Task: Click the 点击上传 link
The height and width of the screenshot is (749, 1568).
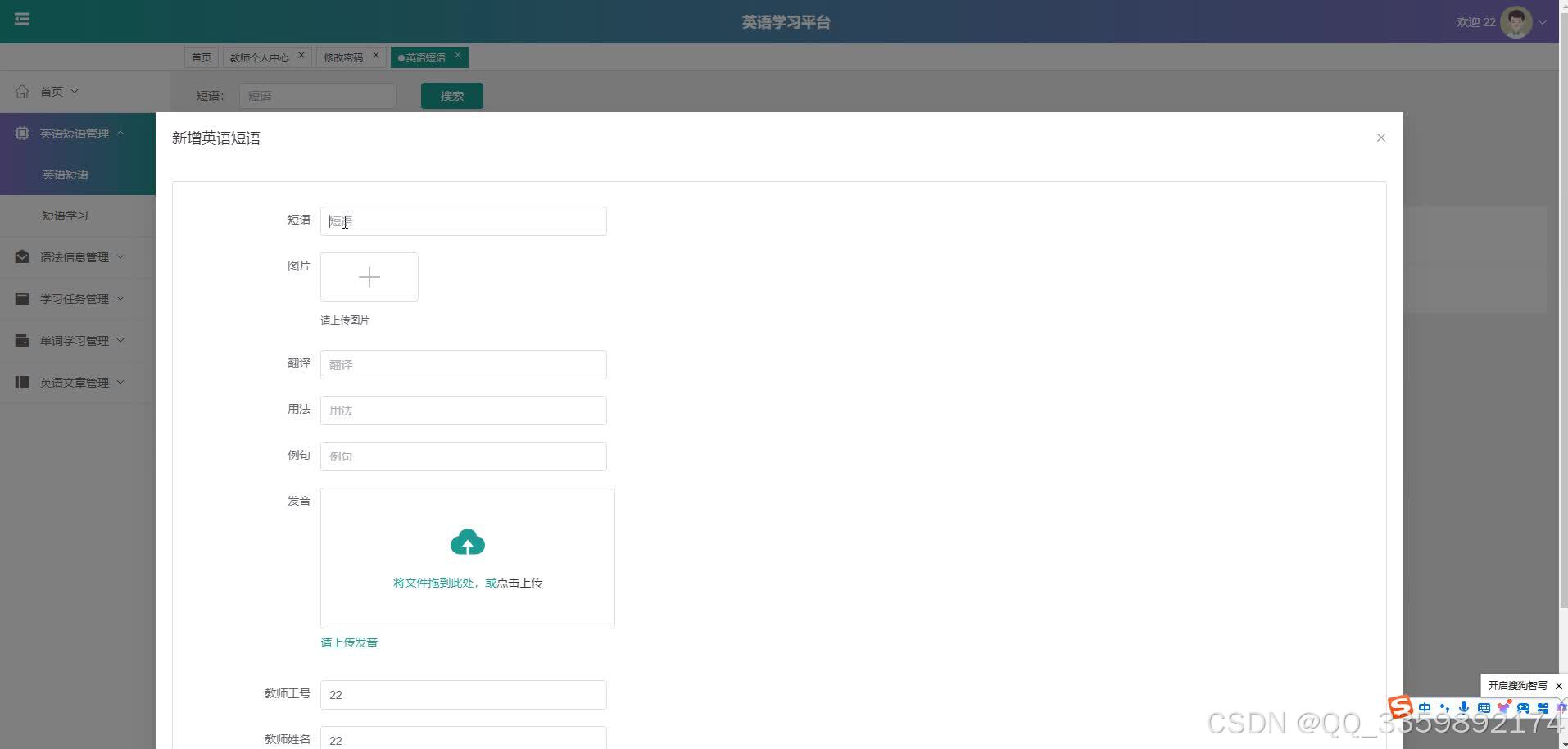Action: pyautogui.click(x=519, y=583)
